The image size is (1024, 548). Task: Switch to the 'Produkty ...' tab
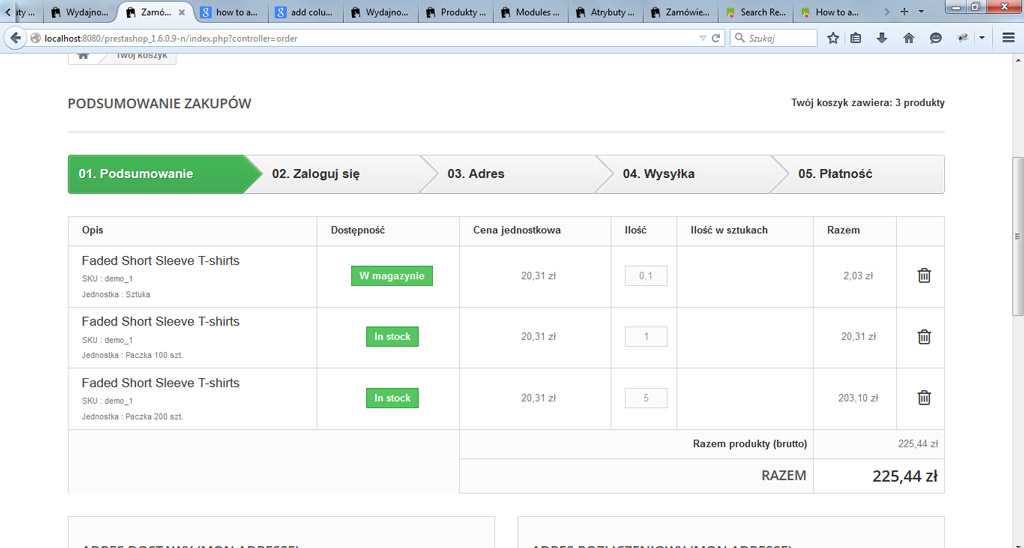tap(456, 12)
